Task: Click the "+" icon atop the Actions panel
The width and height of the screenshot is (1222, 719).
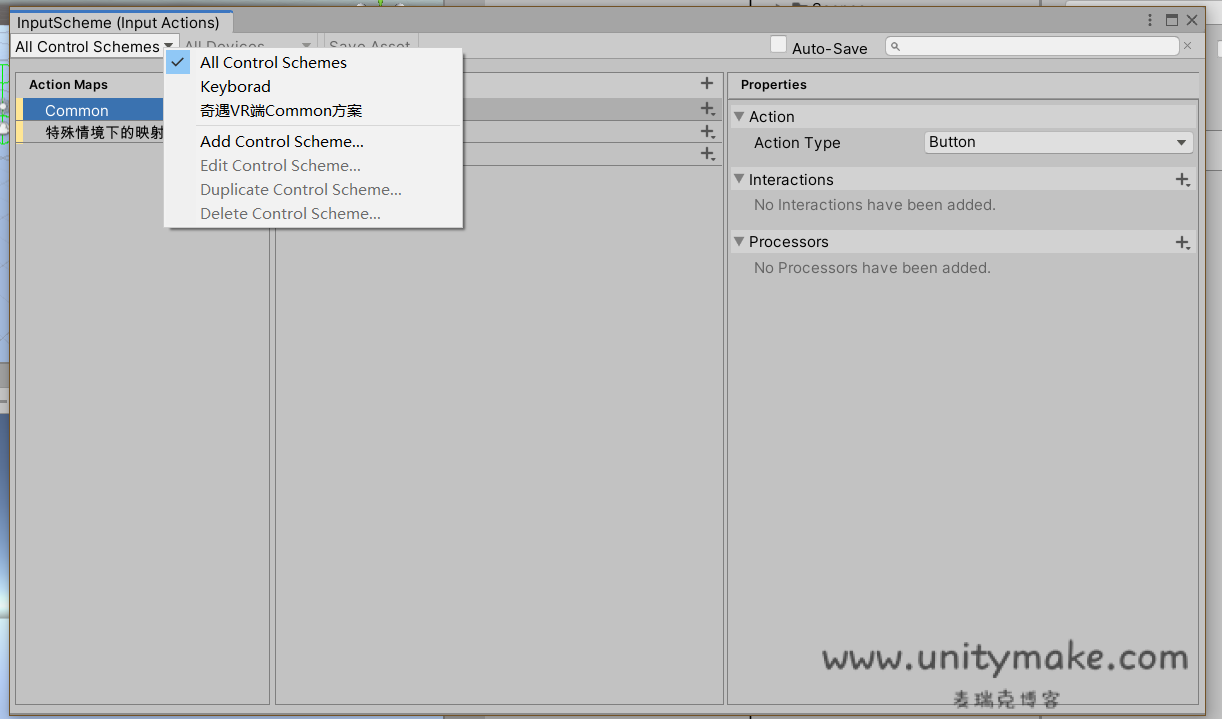Action: pos(707,83)
